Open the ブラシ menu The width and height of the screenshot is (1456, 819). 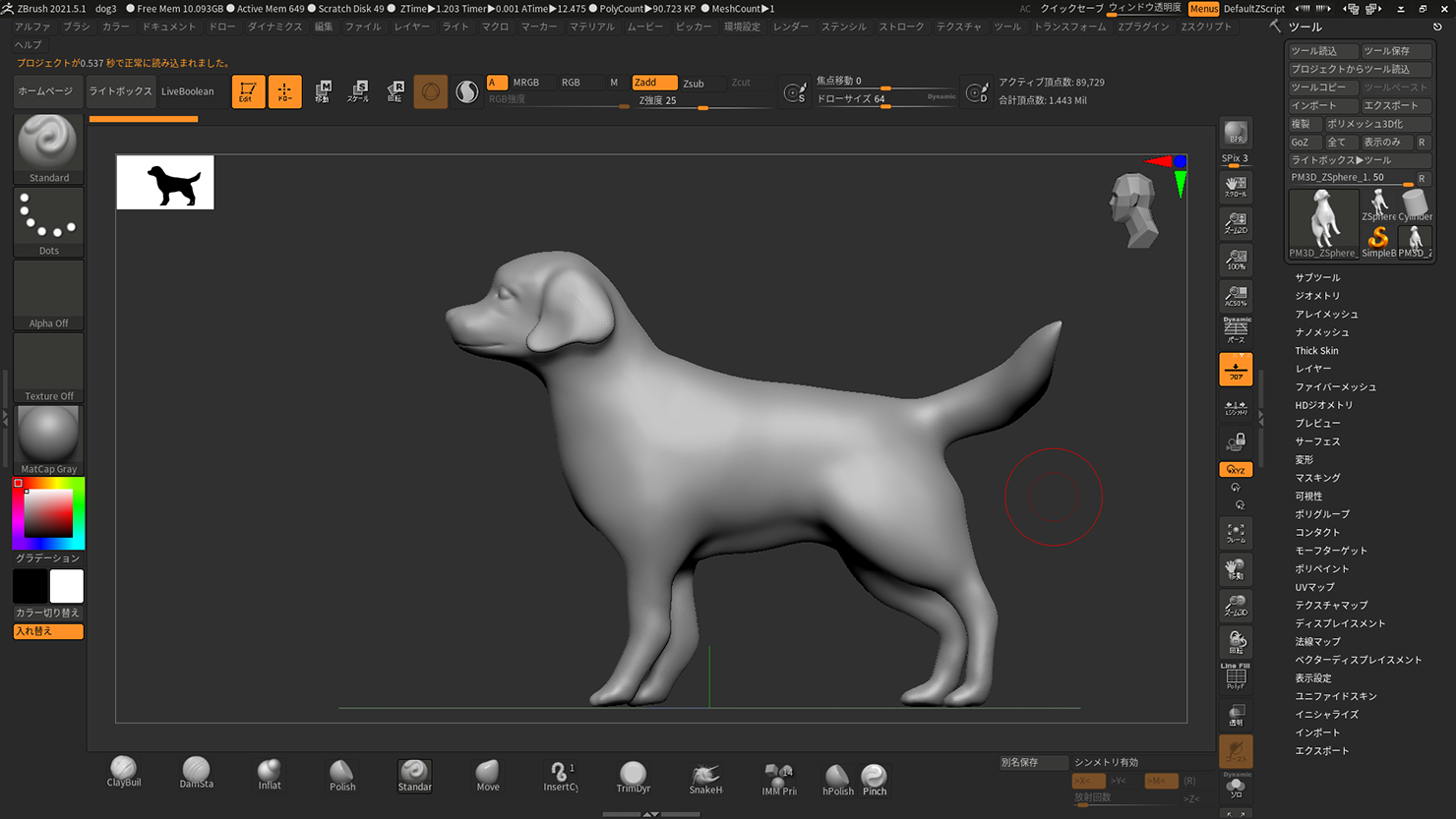coord(76,27)
